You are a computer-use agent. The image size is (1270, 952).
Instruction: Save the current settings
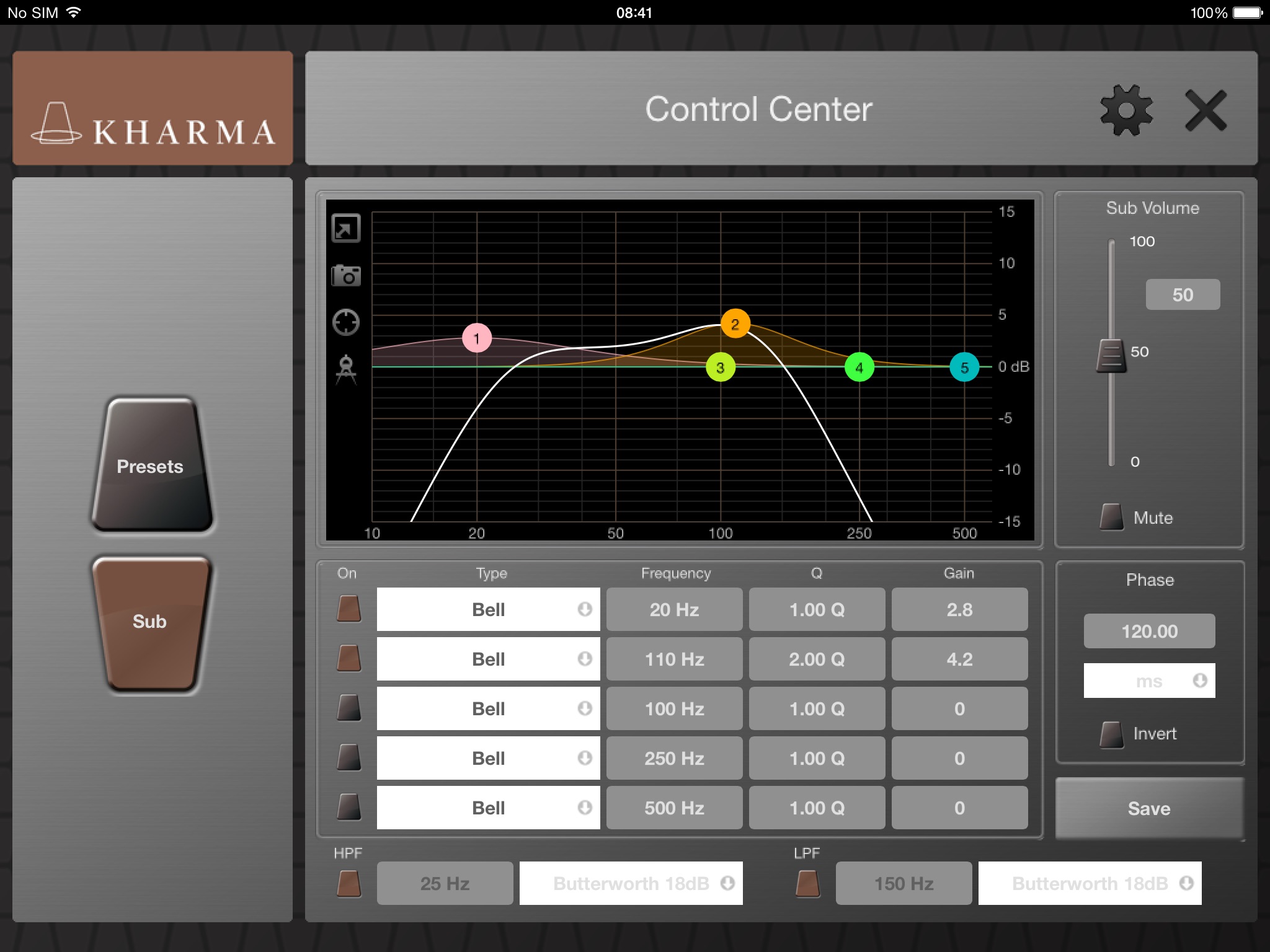(1150, 808)
